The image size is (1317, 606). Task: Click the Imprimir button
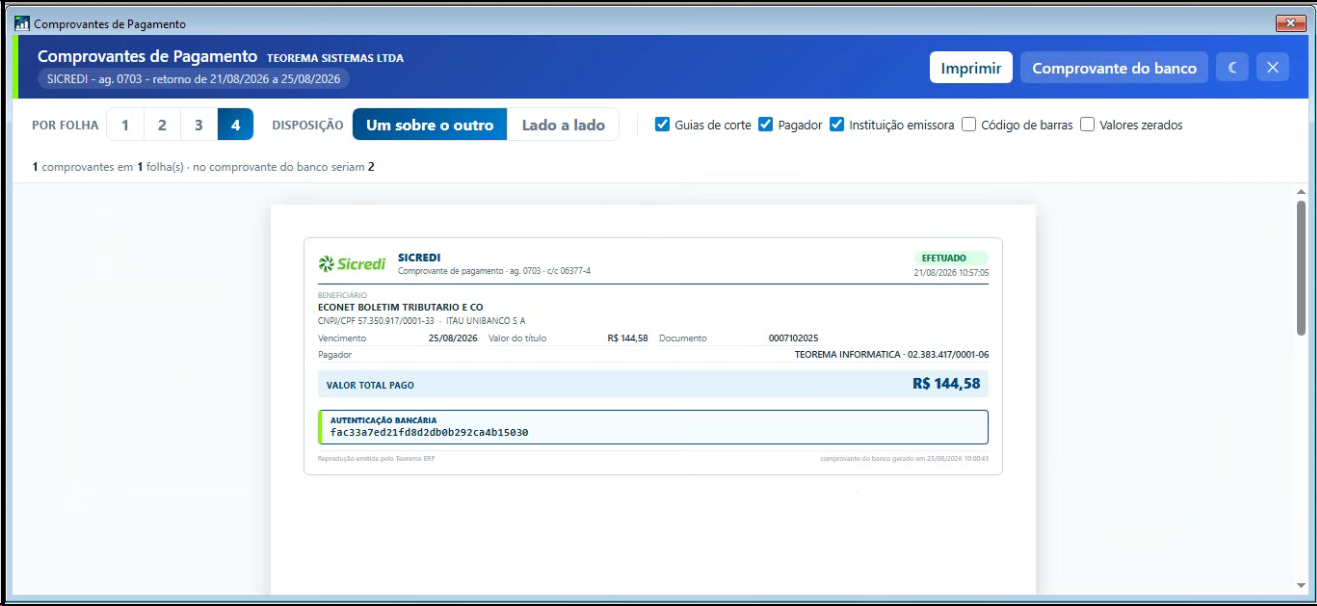point(971,68)
